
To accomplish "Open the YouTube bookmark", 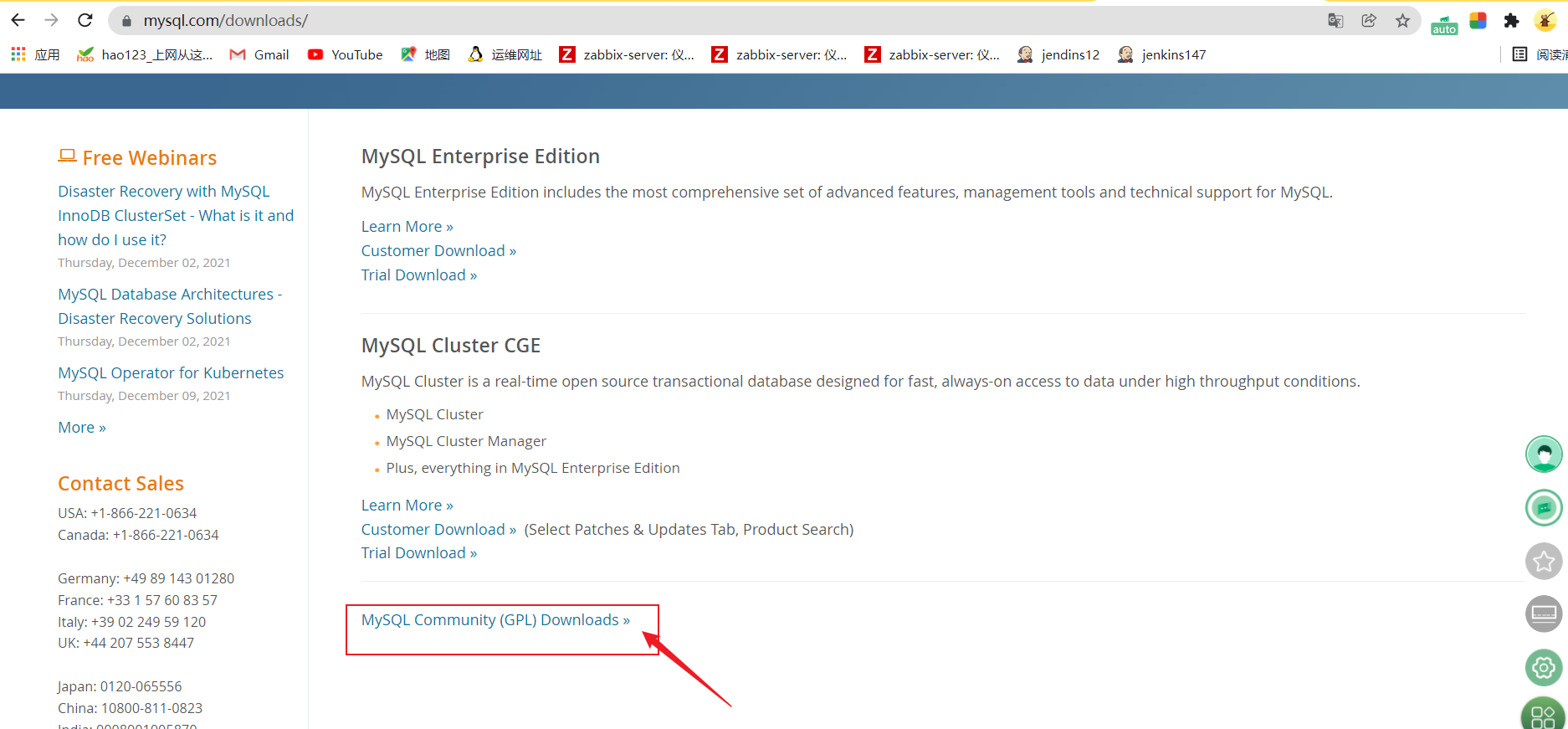I will click(x=345, y=54).
